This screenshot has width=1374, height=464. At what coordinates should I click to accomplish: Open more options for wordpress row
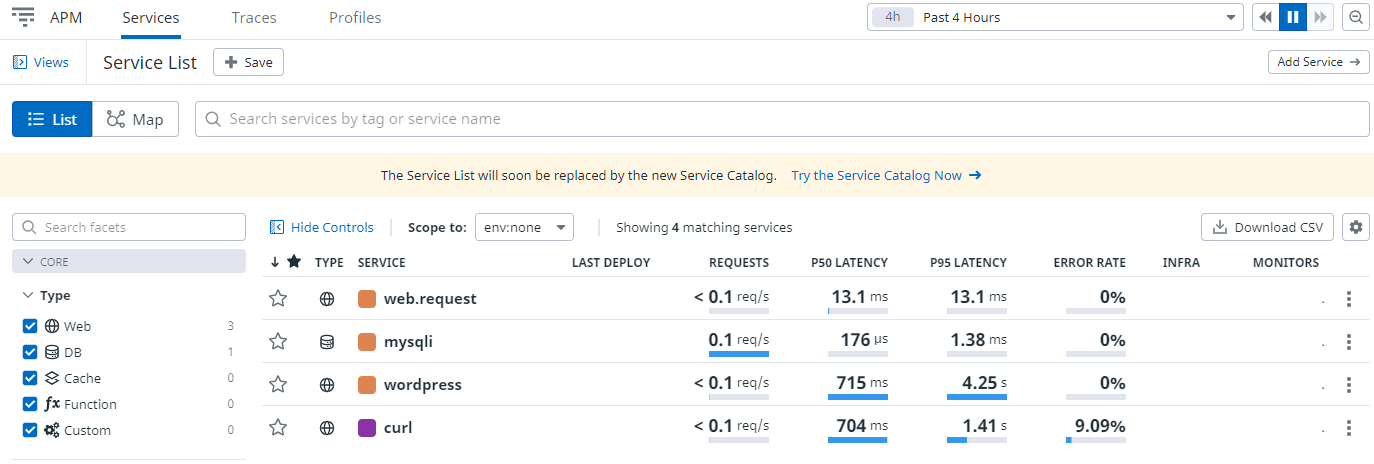coord(1349,385)
